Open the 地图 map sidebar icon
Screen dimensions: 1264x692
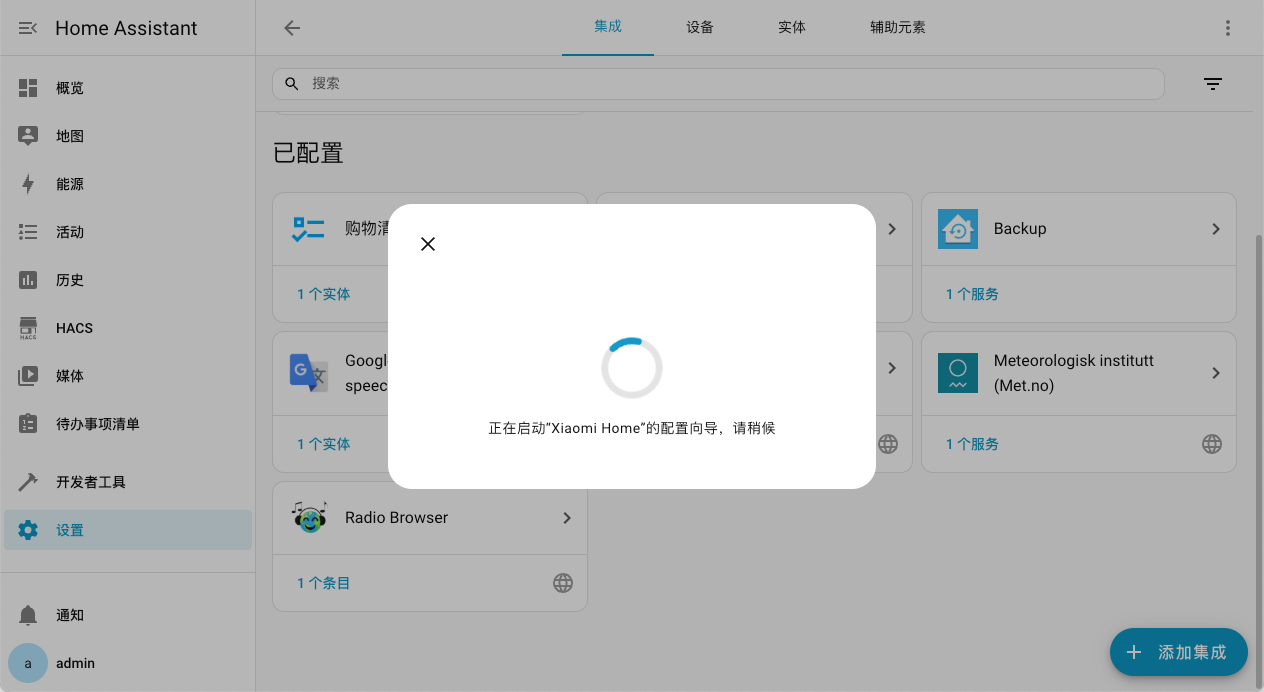(27, 136)
